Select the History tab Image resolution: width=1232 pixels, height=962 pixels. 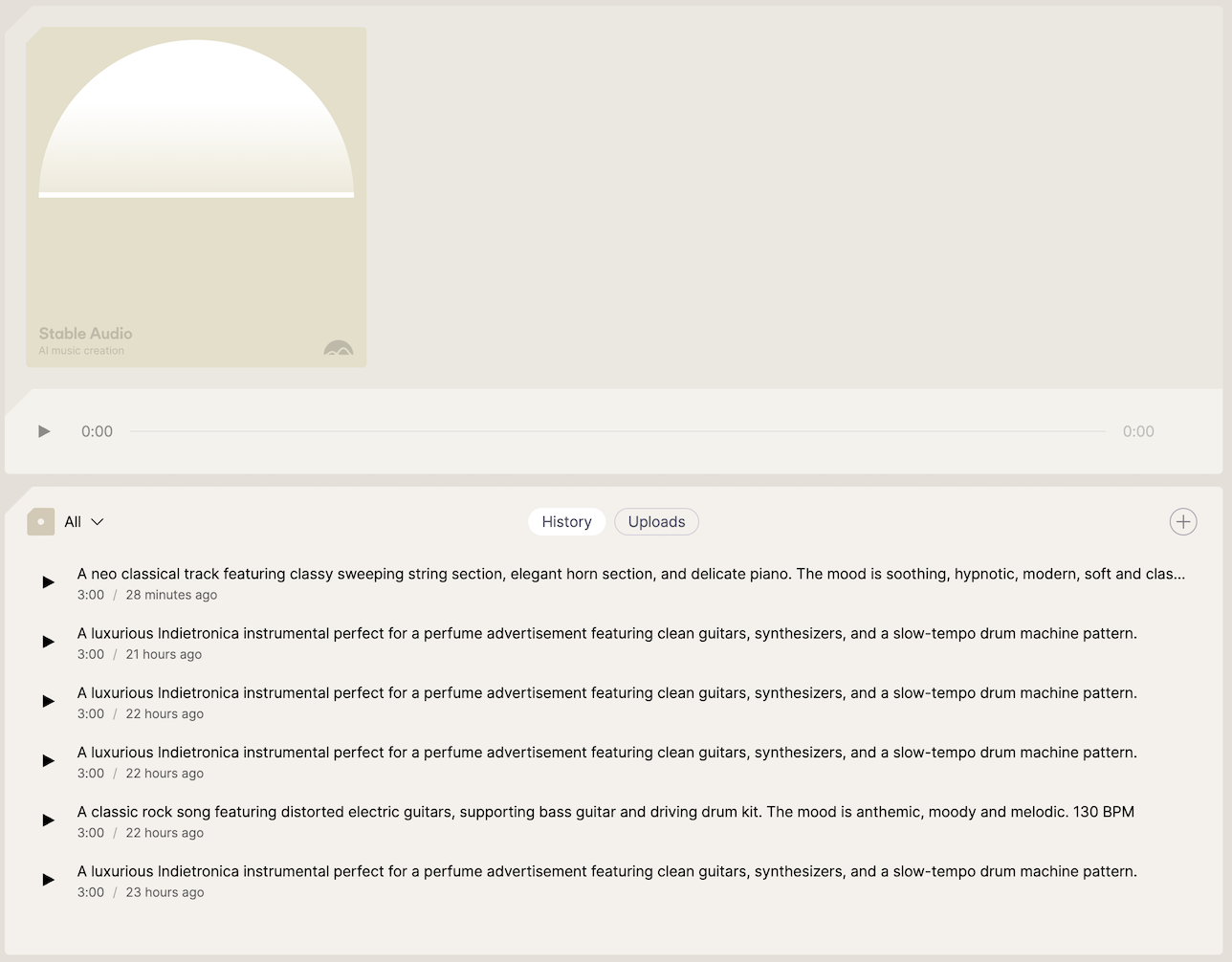(566, 522)
